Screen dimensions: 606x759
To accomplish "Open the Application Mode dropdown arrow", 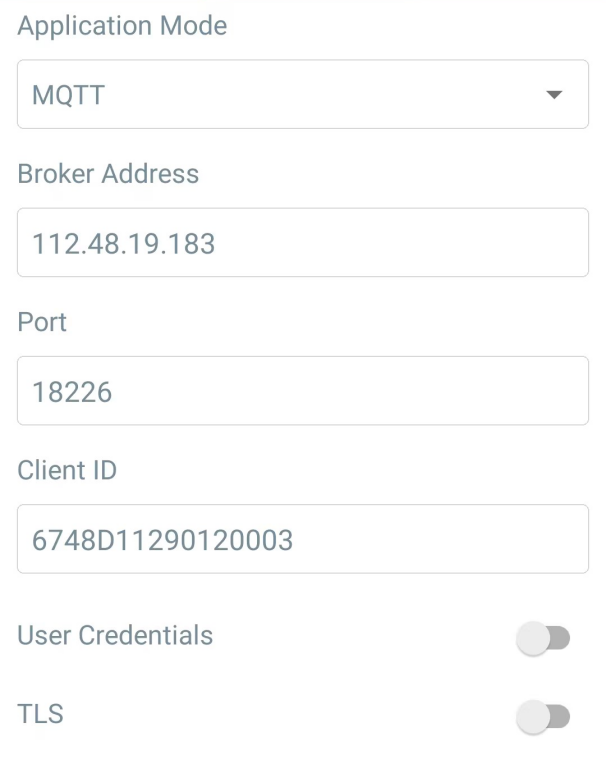I will (554, 95).
